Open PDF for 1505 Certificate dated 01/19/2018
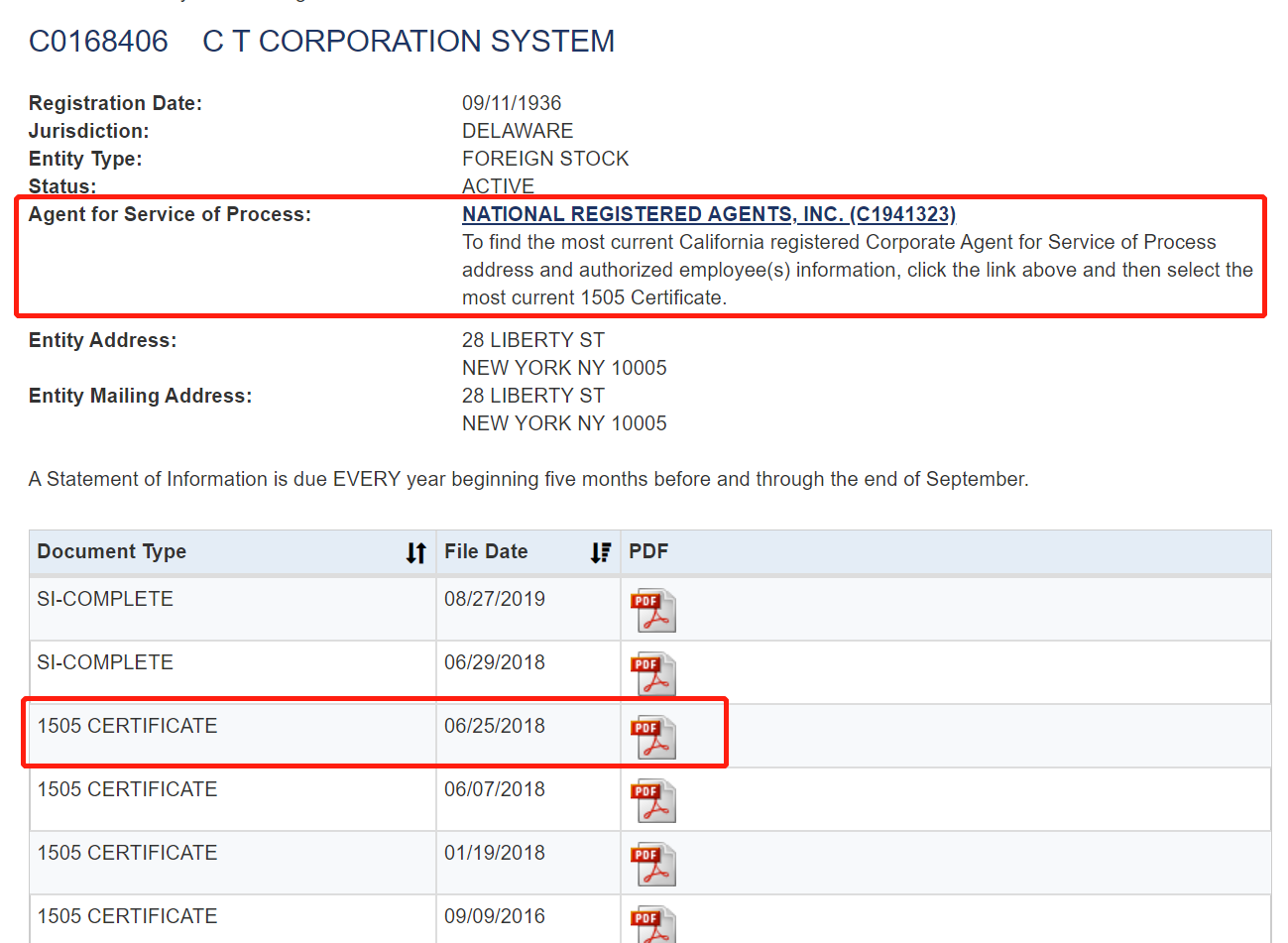Screen dimensions: 1288x943 [653, 865]
